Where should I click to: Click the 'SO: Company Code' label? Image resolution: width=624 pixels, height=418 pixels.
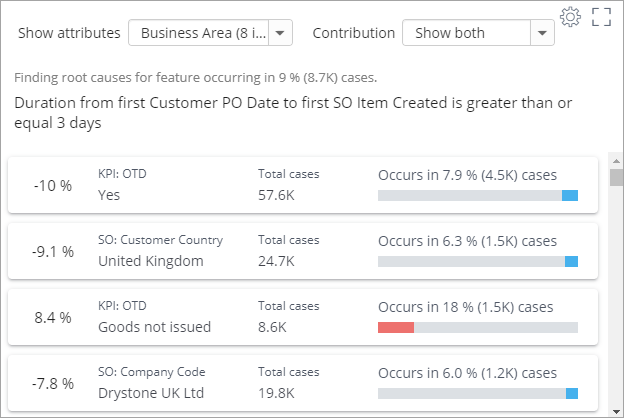[x=152, y=372]
